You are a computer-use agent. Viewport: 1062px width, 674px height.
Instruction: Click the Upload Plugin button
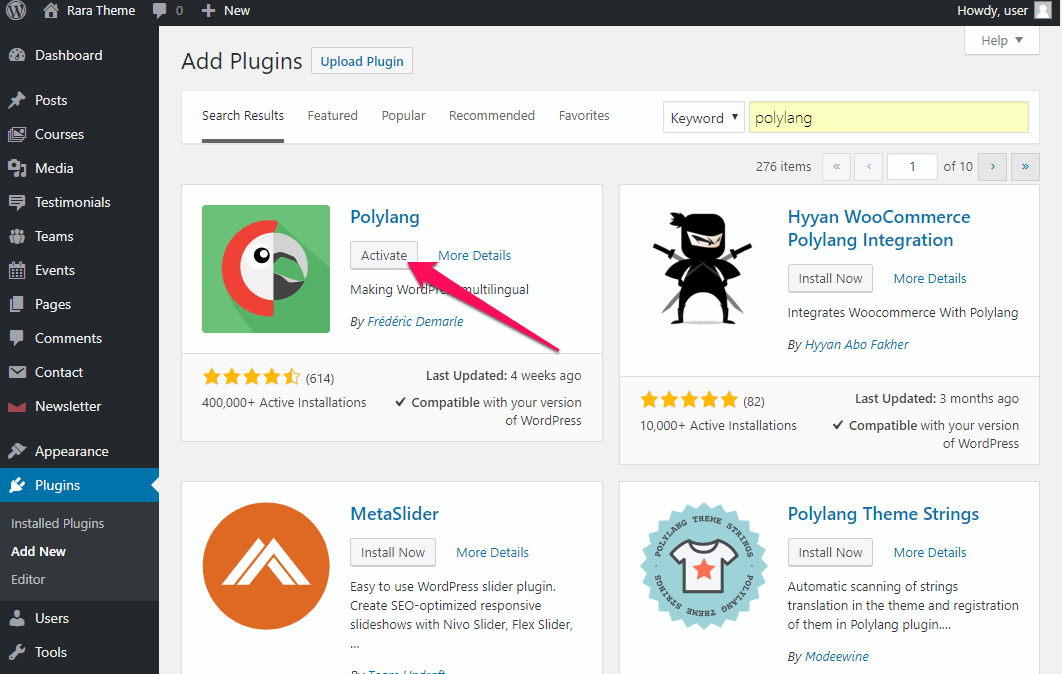point(362,61)
